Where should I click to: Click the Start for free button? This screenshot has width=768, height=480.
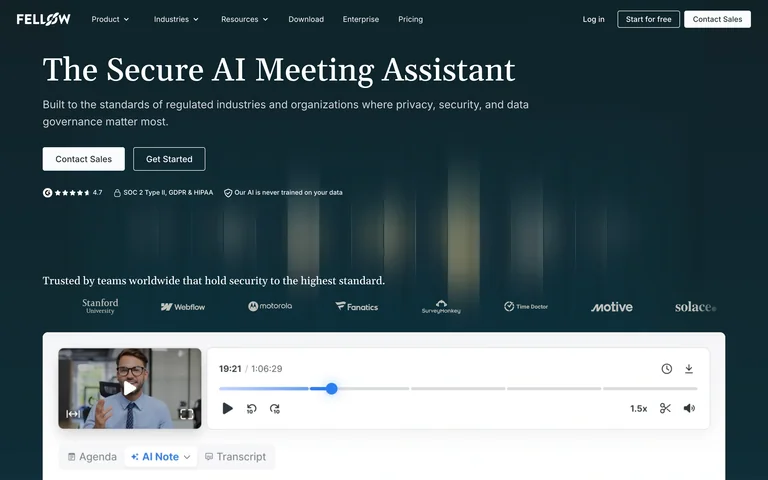click(x=648, y=19)
